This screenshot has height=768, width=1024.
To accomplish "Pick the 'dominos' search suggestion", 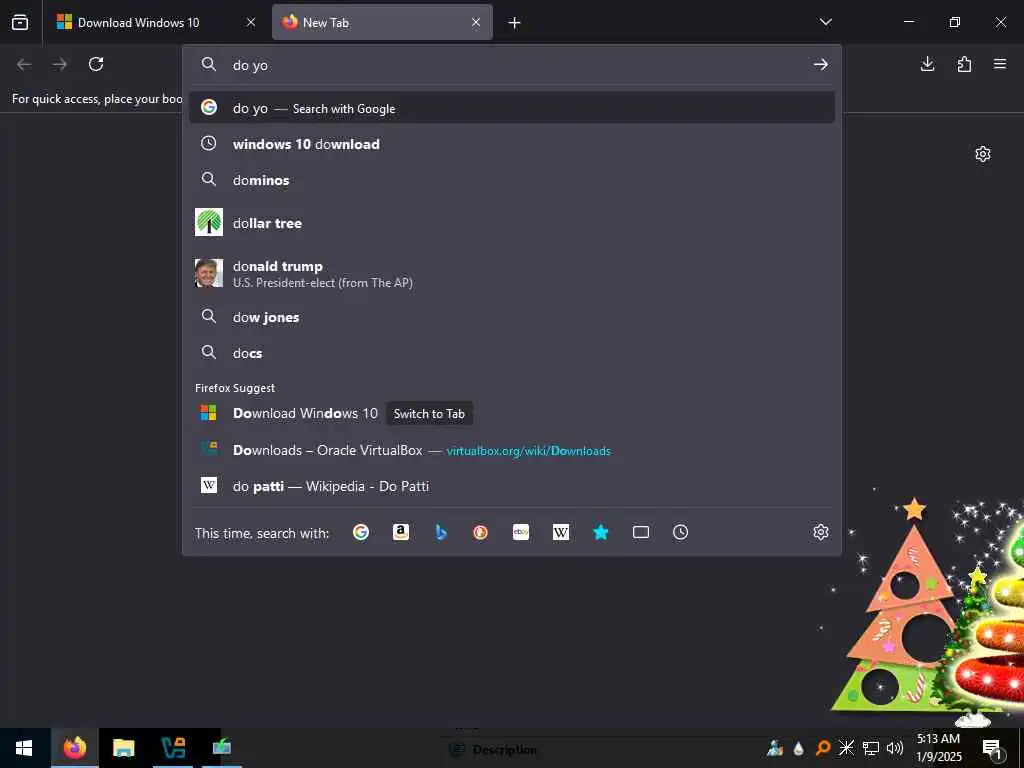I will click(x=512, y=180).
